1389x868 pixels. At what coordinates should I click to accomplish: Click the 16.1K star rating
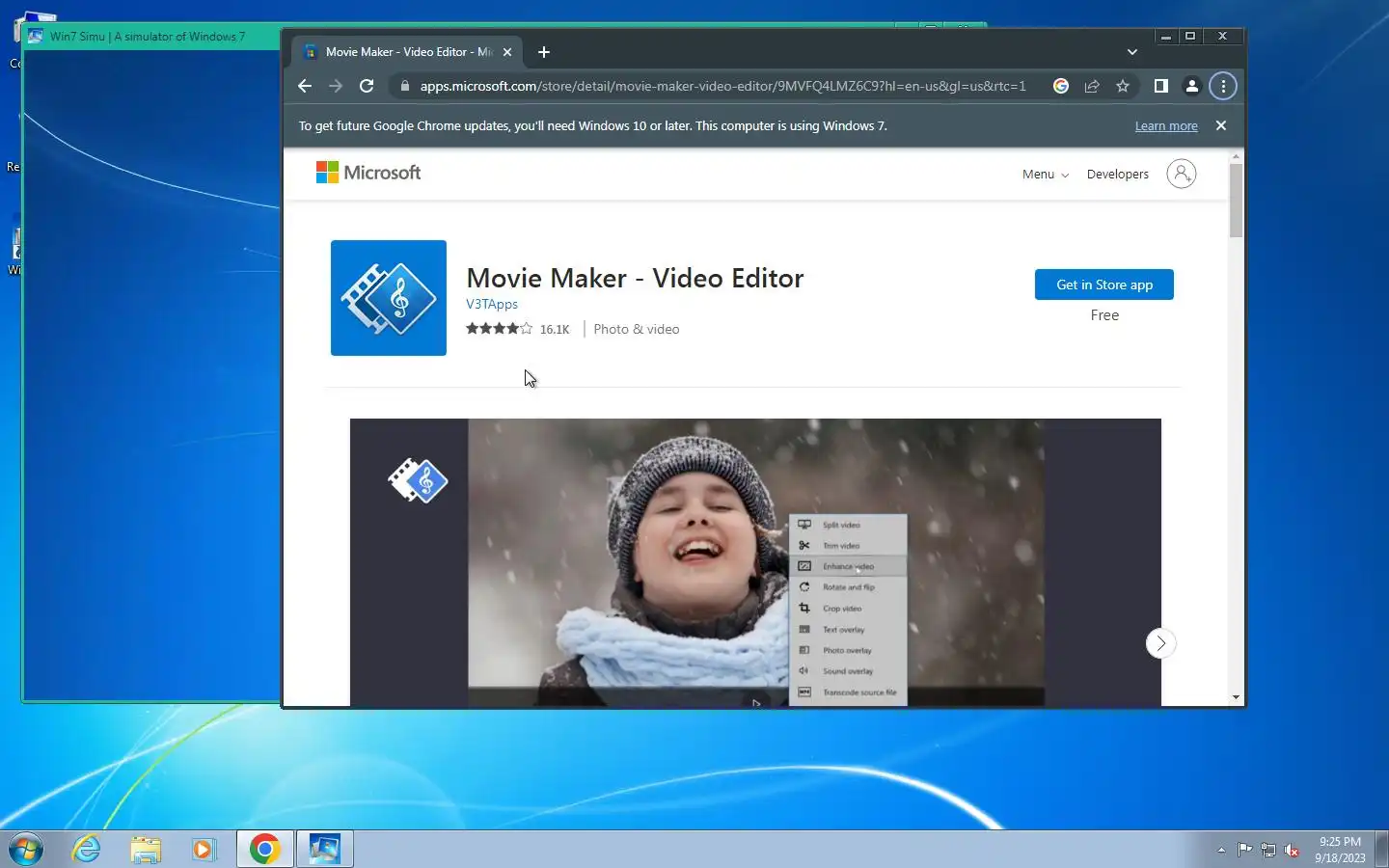[518, 329]
